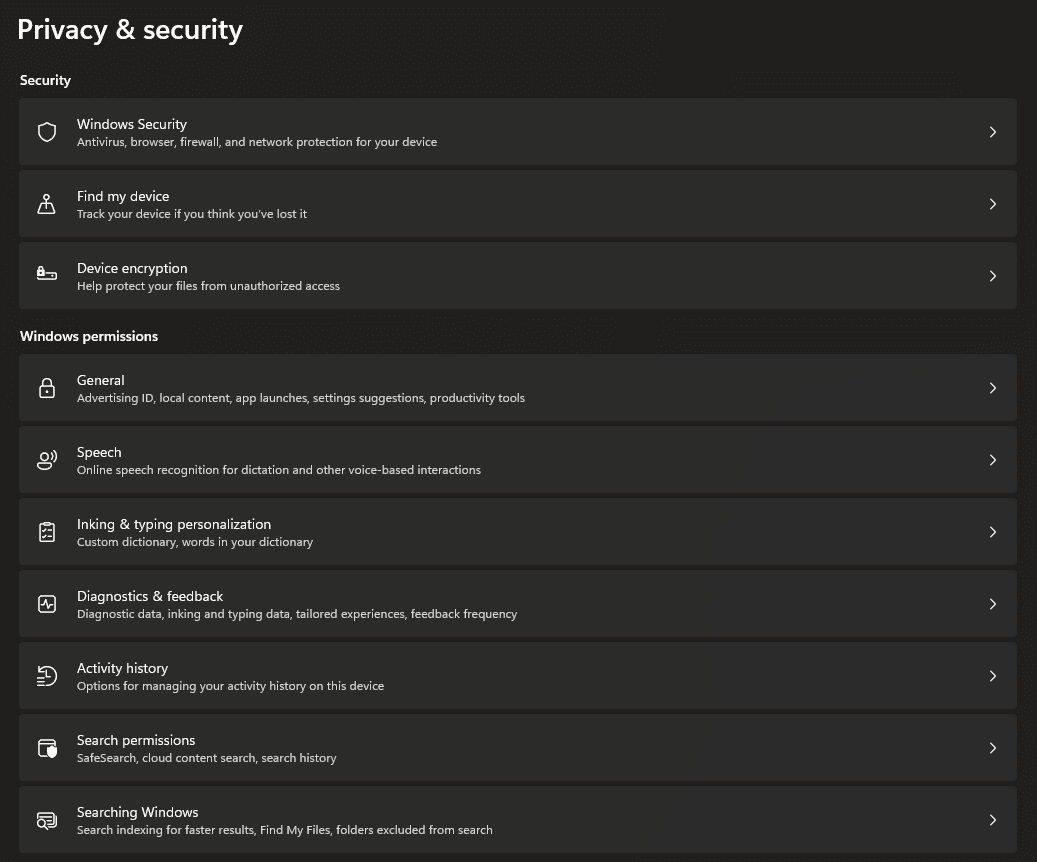Expand Windows Security using its chevron

click(992, 132)
